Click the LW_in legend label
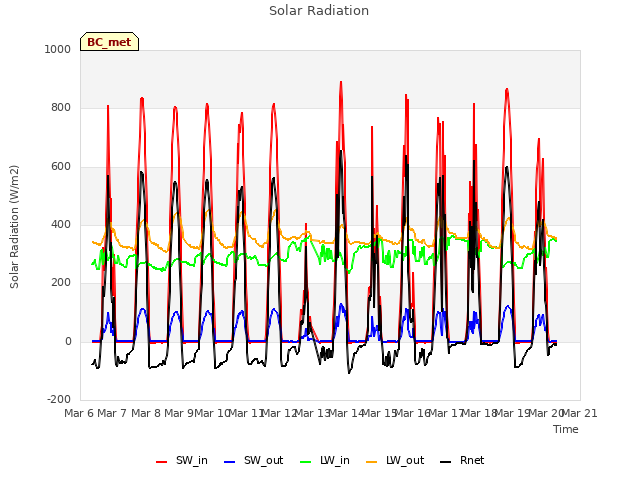 point(335,460)
